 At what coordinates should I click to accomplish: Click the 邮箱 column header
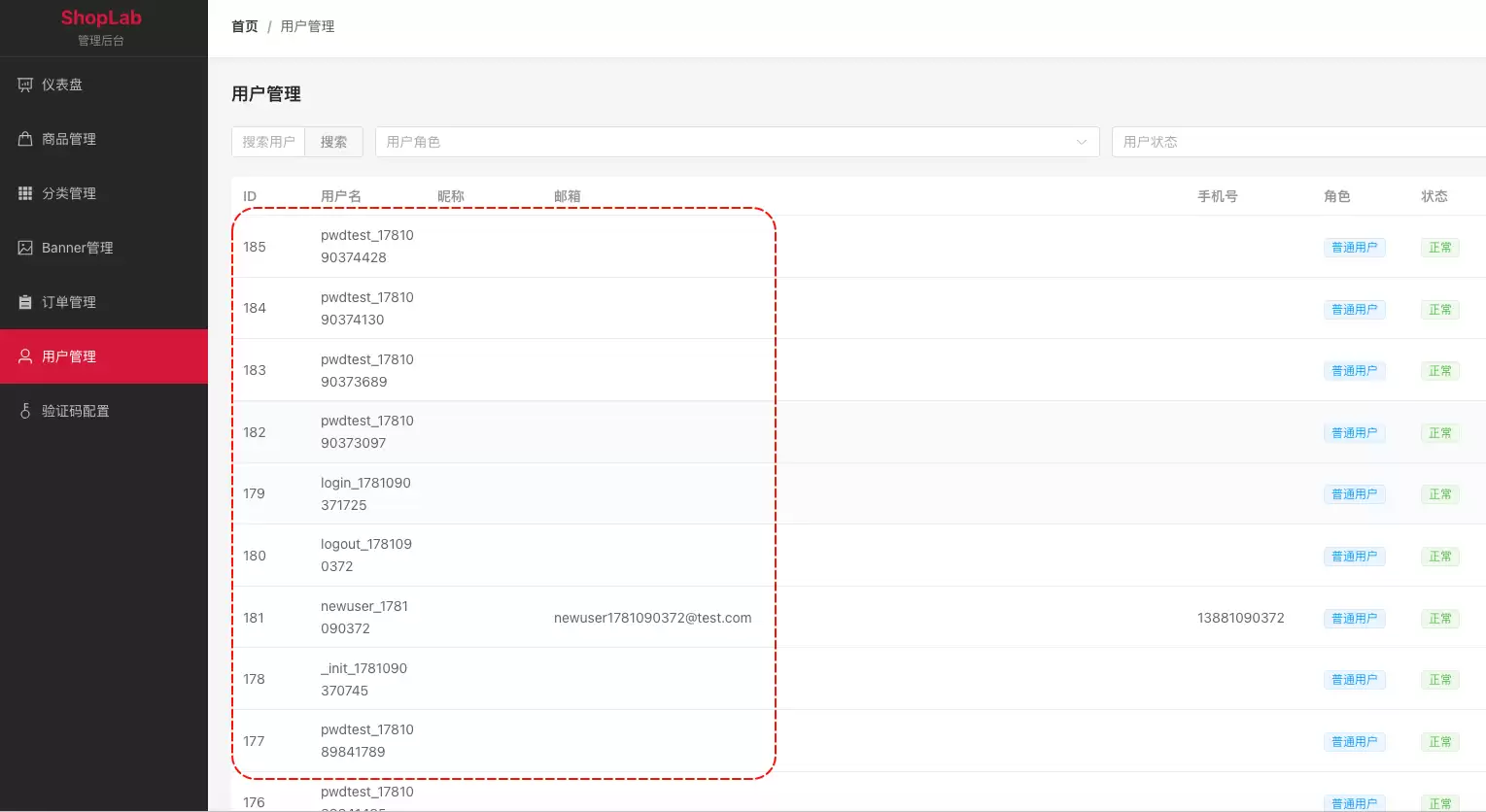click(568, 196)
